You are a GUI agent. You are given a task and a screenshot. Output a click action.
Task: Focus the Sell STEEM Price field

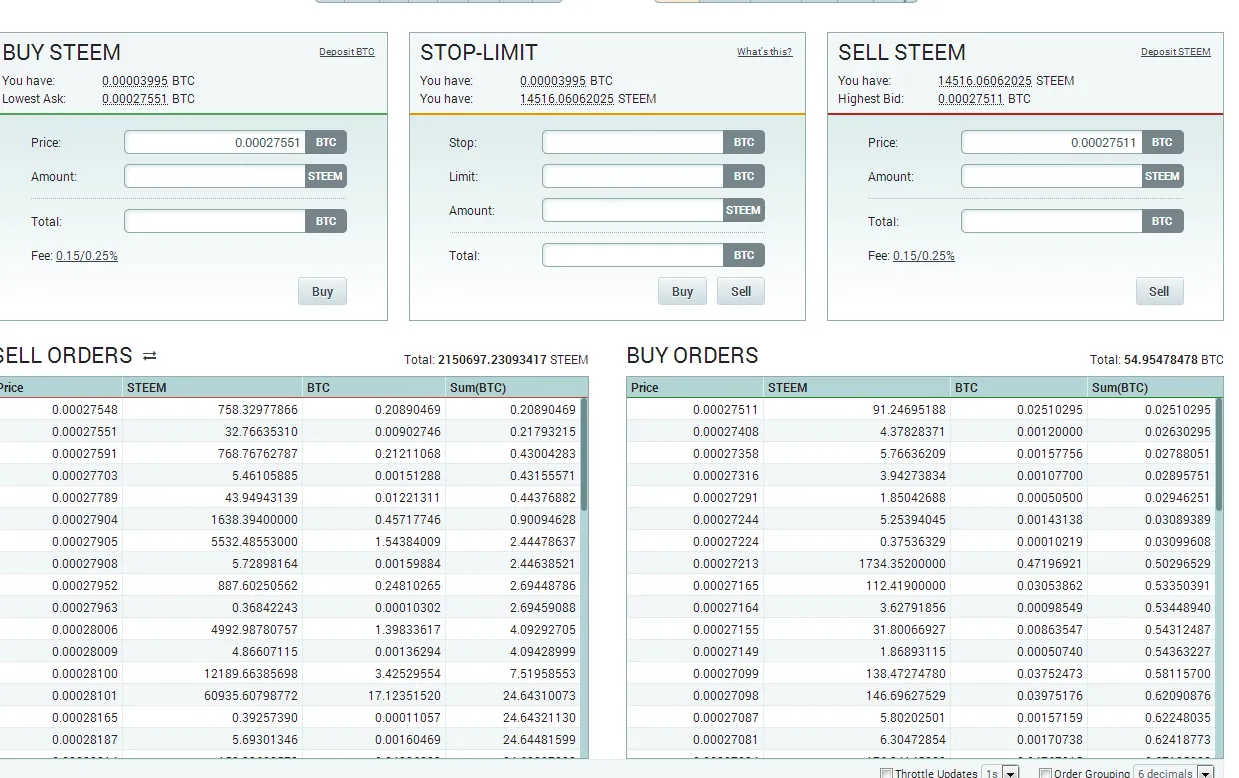pos(1052,142)
